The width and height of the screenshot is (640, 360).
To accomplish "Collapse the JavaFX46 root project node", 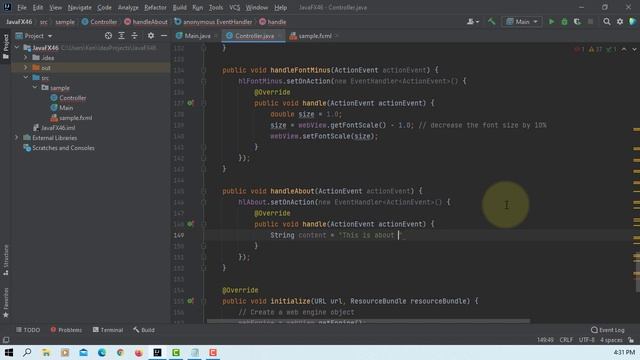I will point(17,48).
